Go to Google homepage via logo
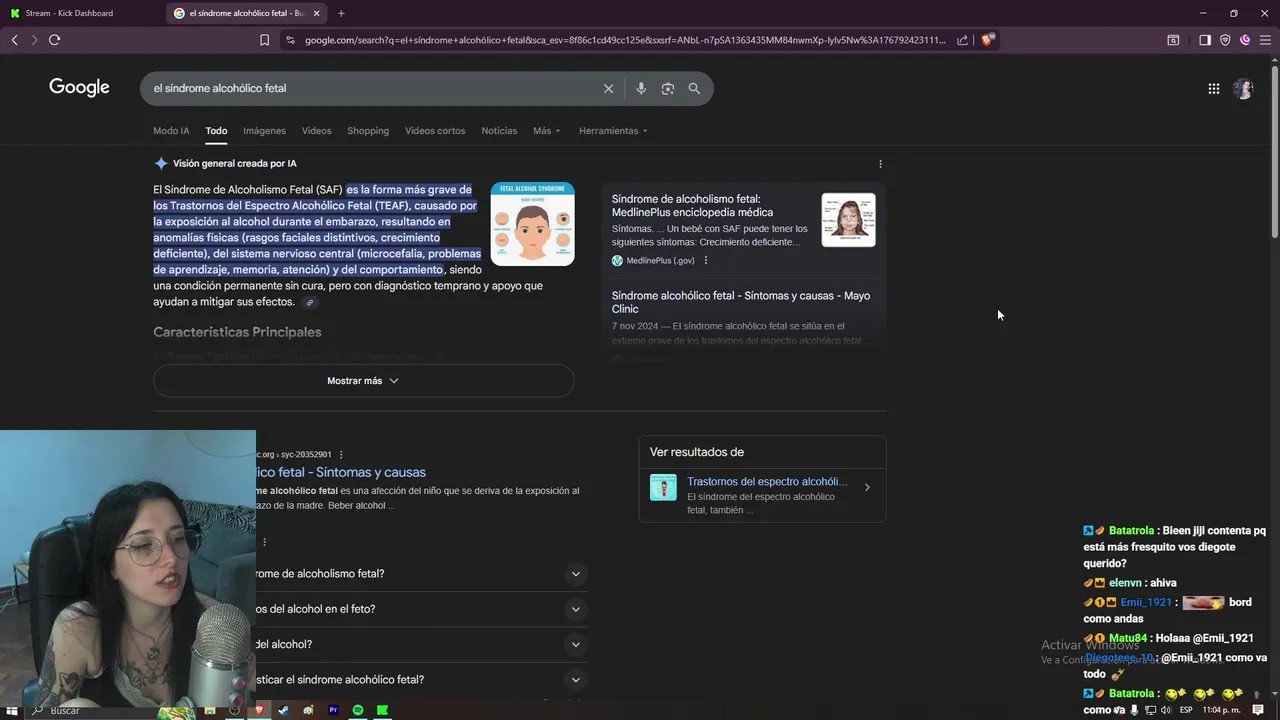This screenshot has width=1280, height=720. coord(79,87)
